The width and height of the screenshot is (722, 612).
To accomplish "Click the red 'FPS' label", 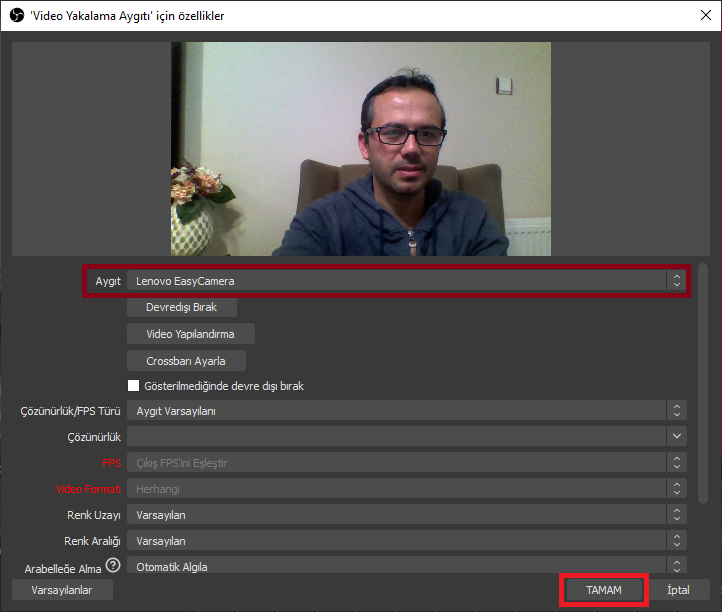I will (111, 463).
